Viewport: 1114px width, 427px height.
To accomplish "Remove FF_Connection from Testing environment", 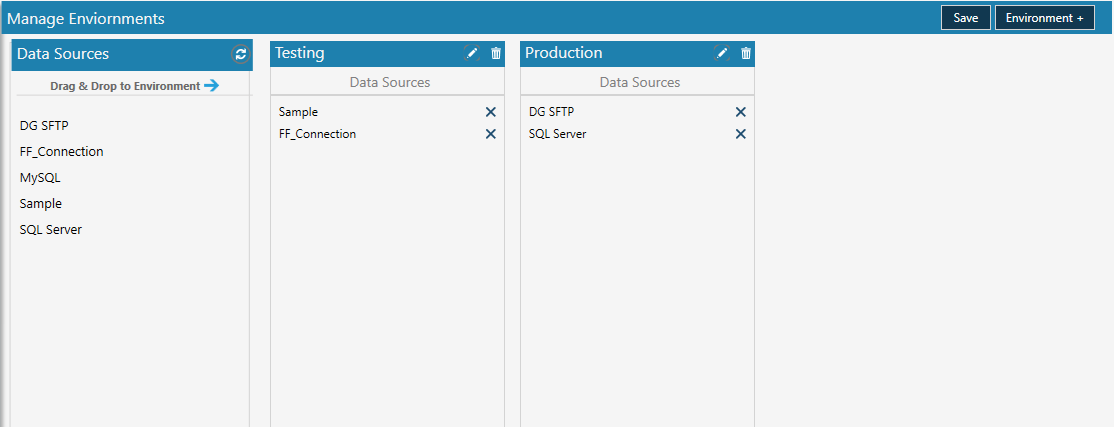I will 490,134.
